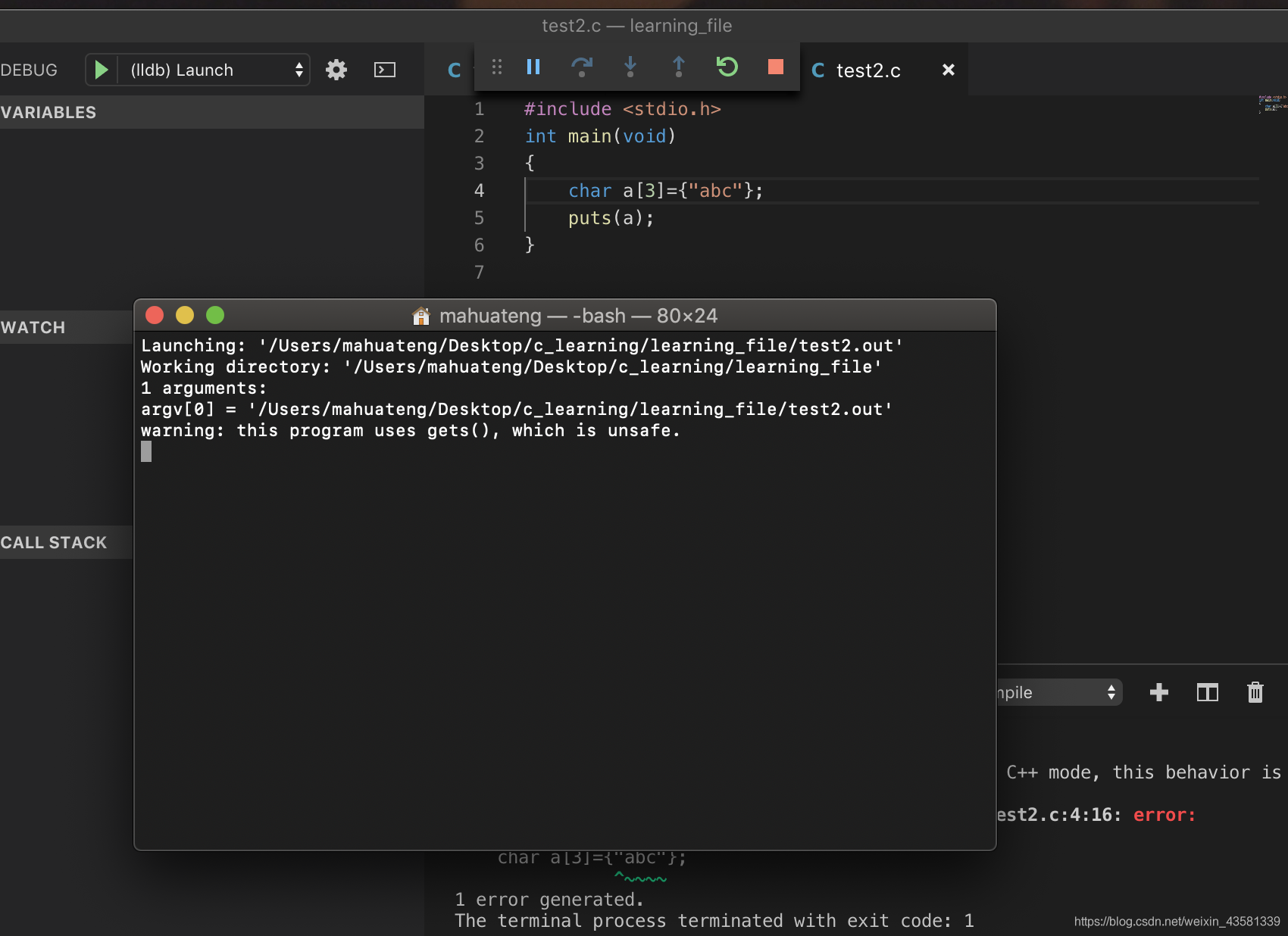This screenshot has width=1288, height=936.
Task: Minimize the bash terminal with yellow button
Action: (185, 315)
